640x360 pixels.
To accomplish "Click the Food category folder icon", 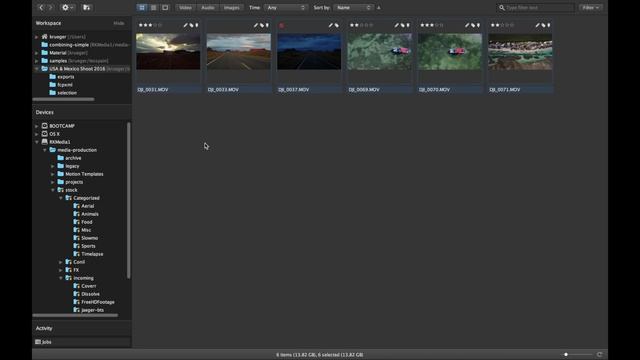I will click(76, 222).
